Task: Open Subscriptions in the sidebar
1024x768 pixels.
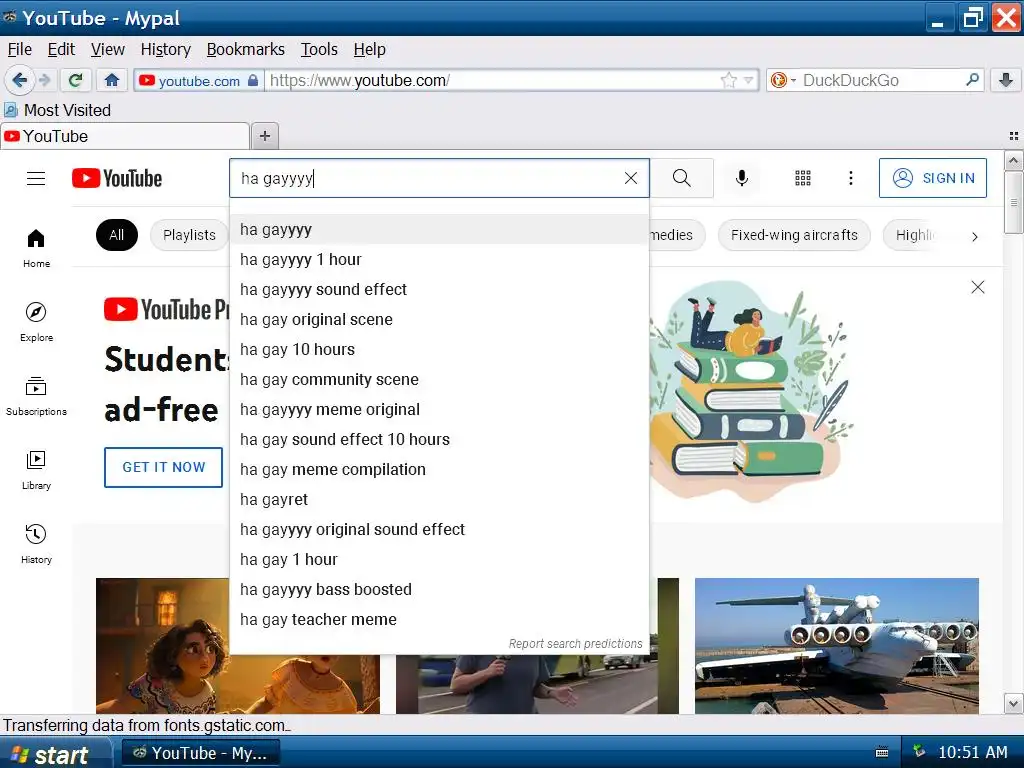Action: 36,396
